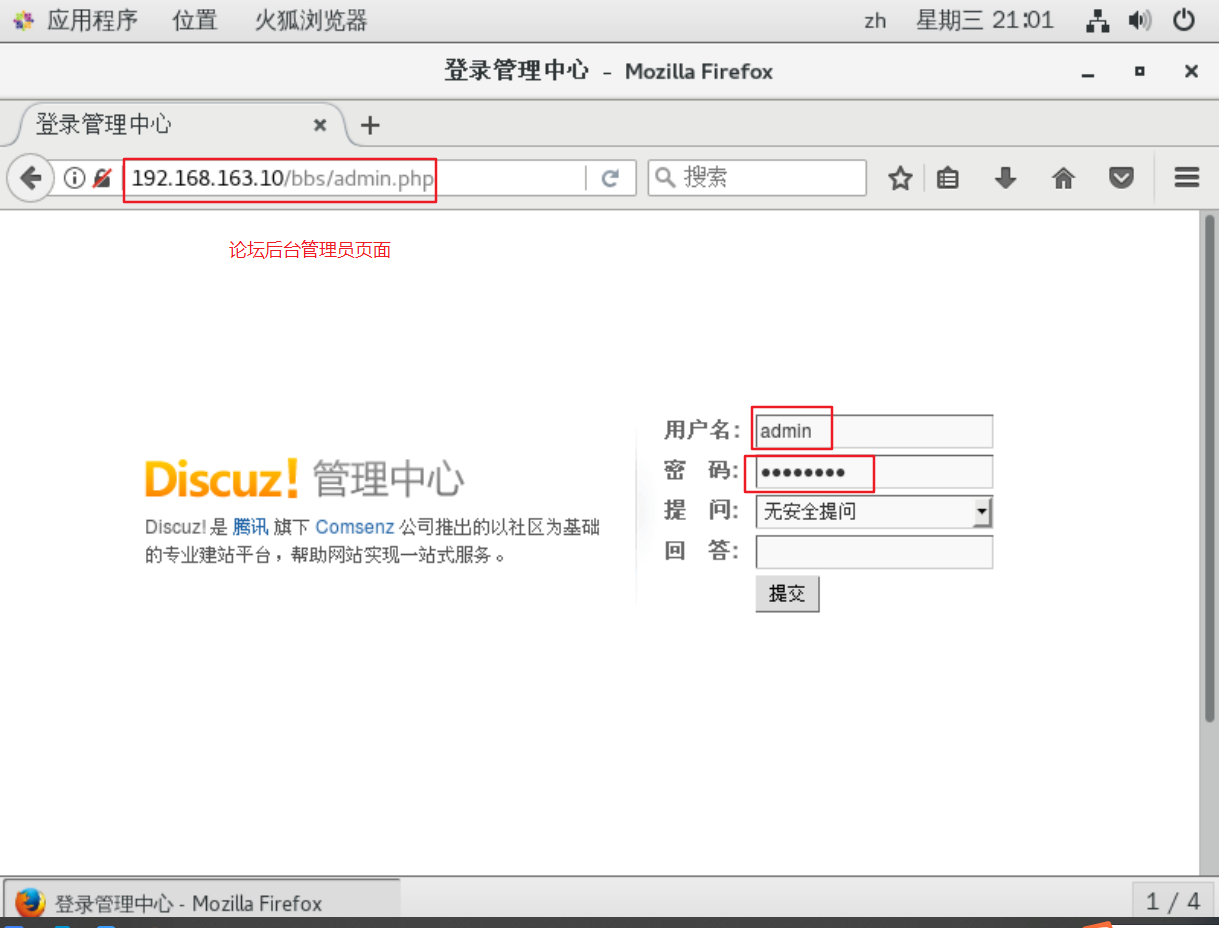Maximize the Firefox window
This screenshot has height=928, width=1219.
point(1139,72)
